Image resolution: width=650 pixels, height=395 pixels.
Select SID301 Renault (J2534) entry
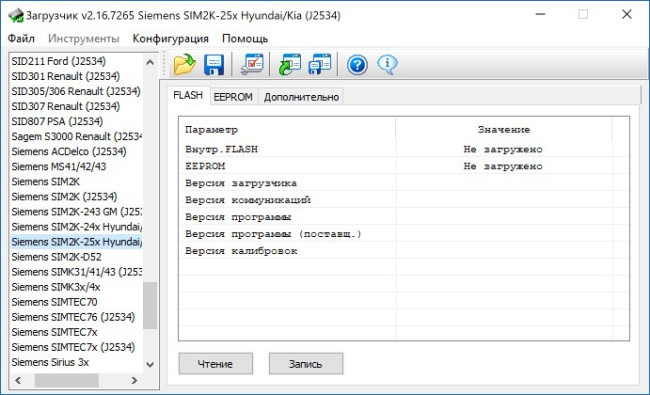[76, 76]
